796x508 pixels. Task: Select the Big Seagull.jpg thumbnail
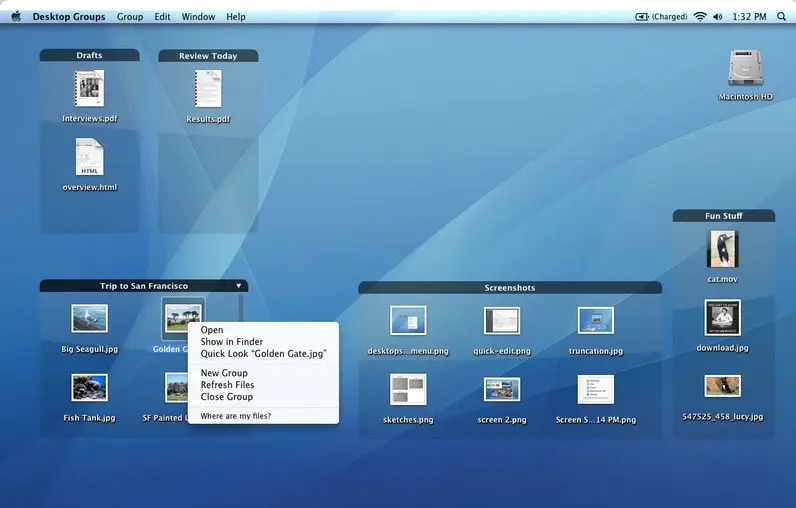coord(89,318)
